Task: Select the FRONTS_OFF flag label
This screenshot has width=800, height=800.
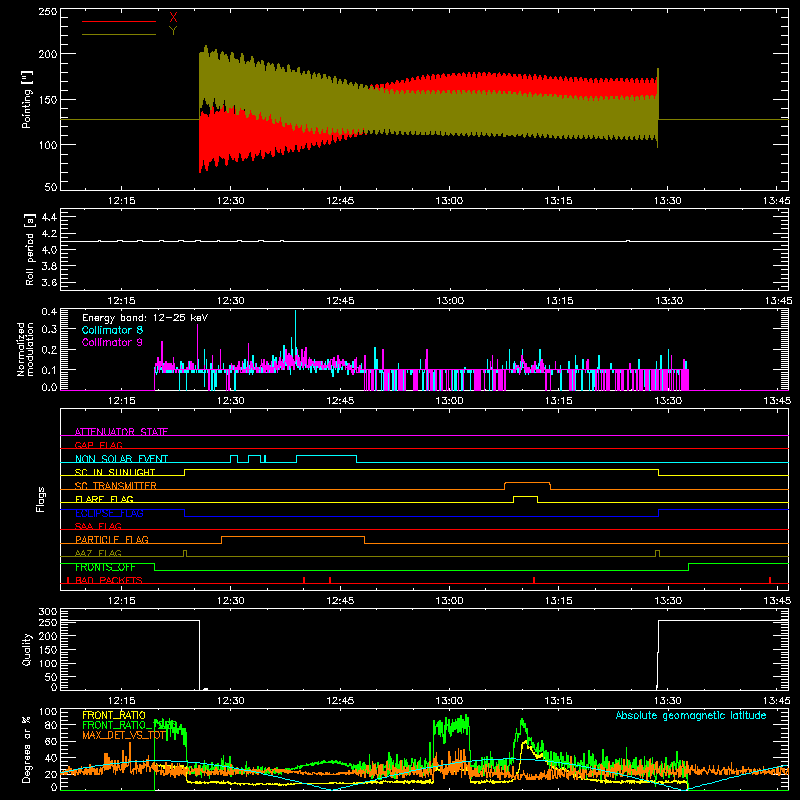Action: click(105, 567)
